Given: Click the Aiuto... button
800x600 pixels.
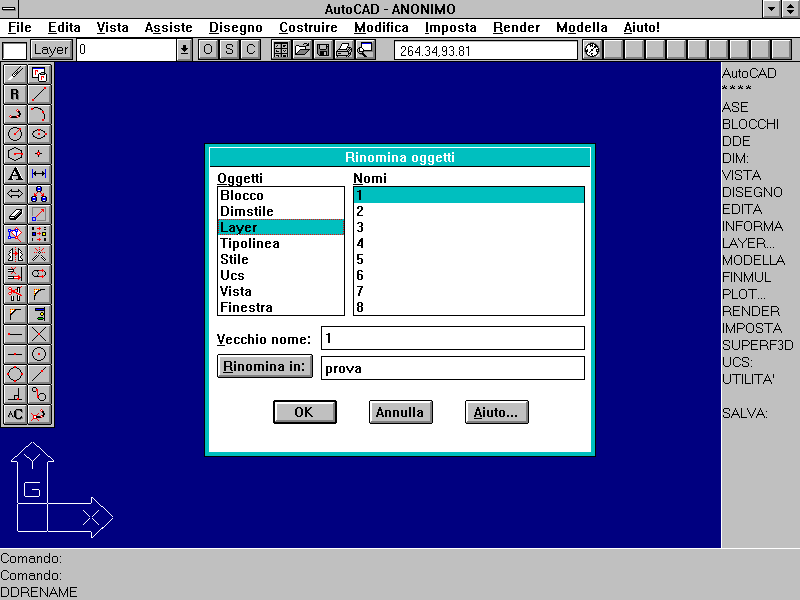Looking at the screenshot, I should tap(496, 412).
